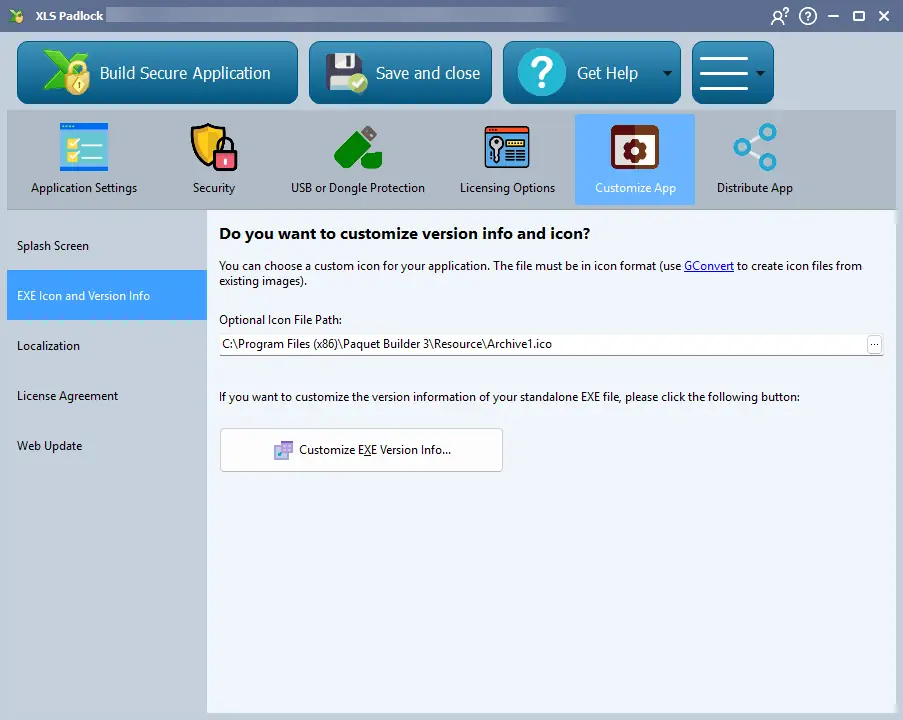Click inside the Optional Icon File Path field
The image size is (903, 720).
tap(540, 344)
